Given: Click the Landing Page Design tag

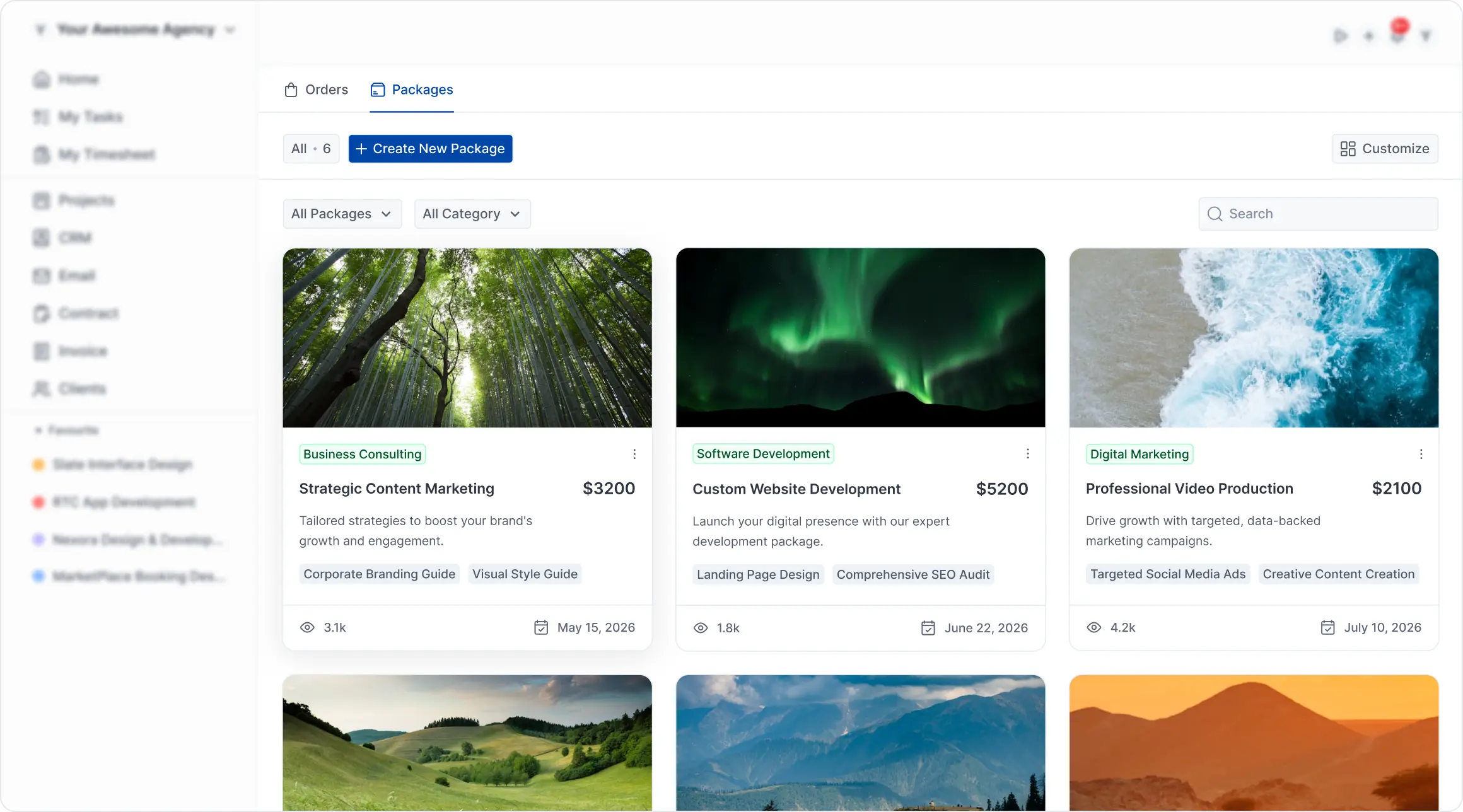Looking at the screenshot, I should [x=758, y=574].
